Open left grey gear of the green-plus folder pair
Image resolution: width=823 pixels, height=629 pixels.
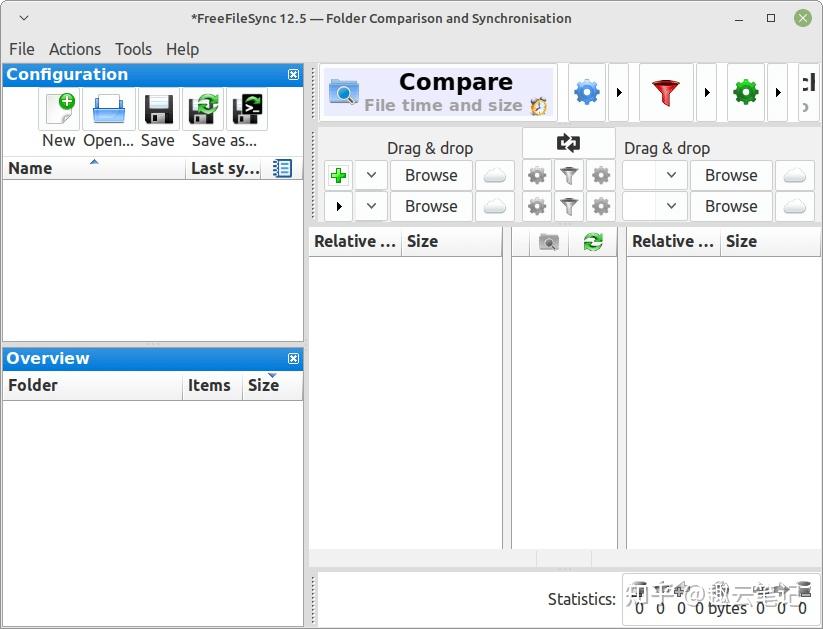click(x=537, y=175)
